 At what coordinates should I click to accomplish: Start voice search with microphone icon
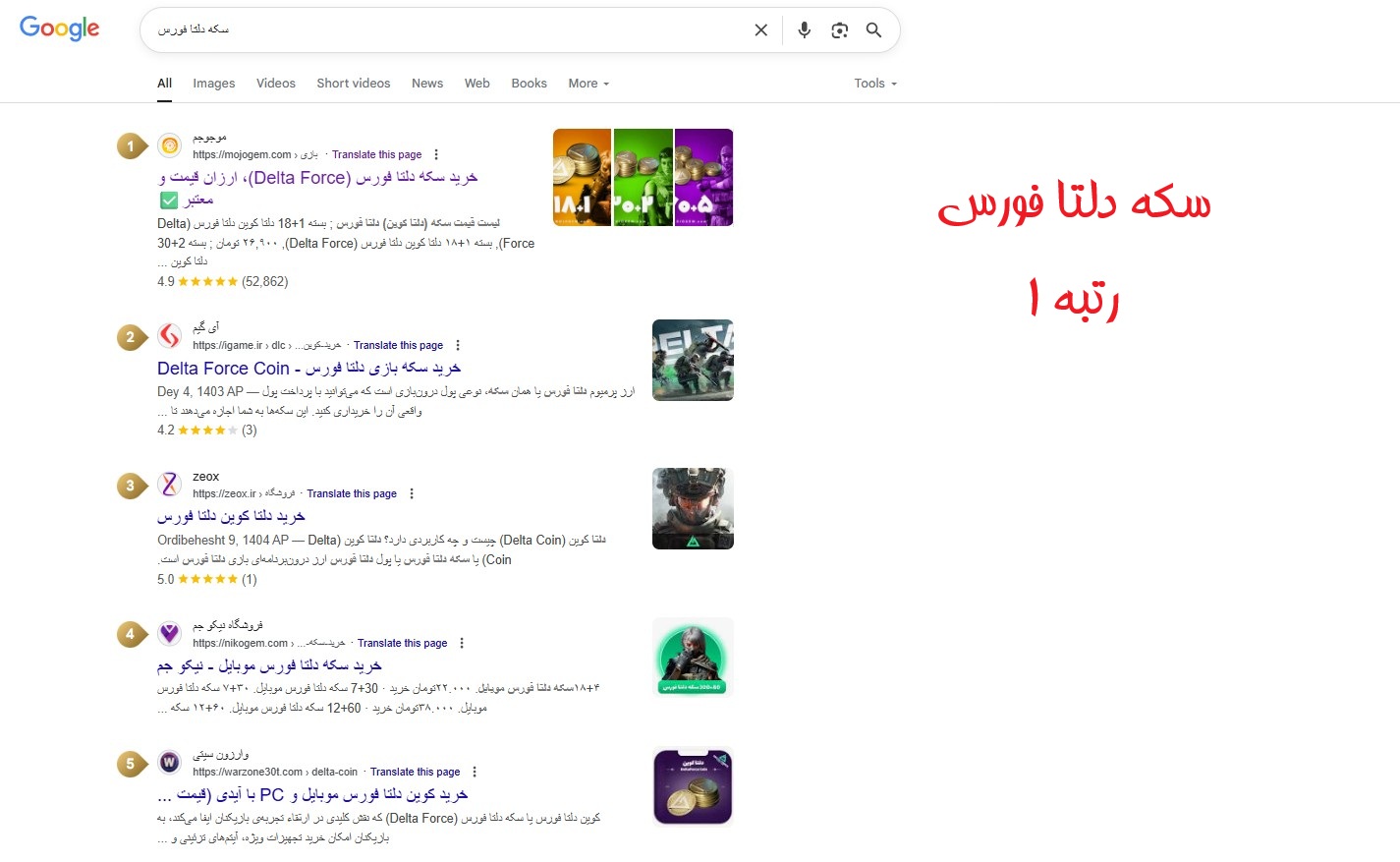(x=804, y=30)
